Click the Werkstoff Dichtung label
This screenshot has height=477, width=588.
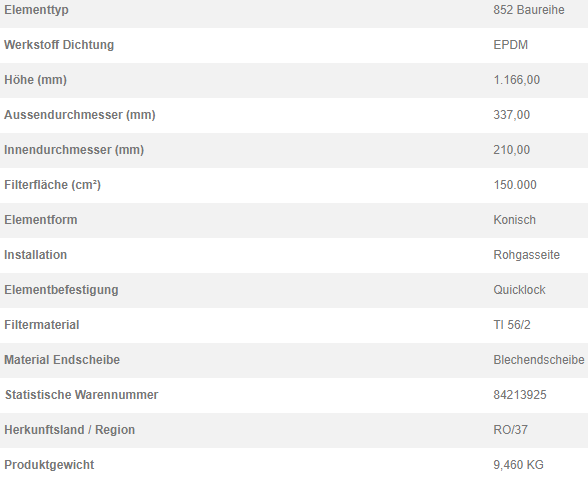59,45
